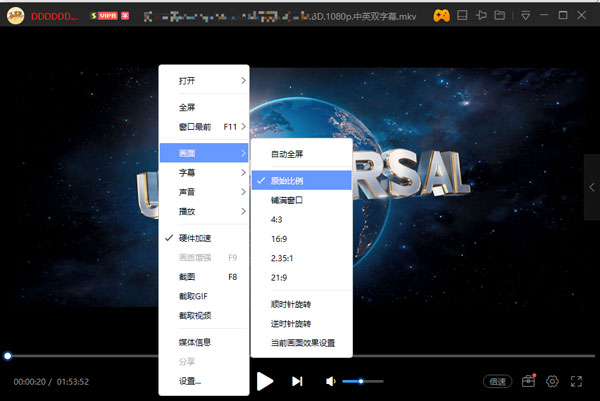Toggle fullscreen with the expand icon
This screenshot has height=401, width=600.
coord(576,381)
